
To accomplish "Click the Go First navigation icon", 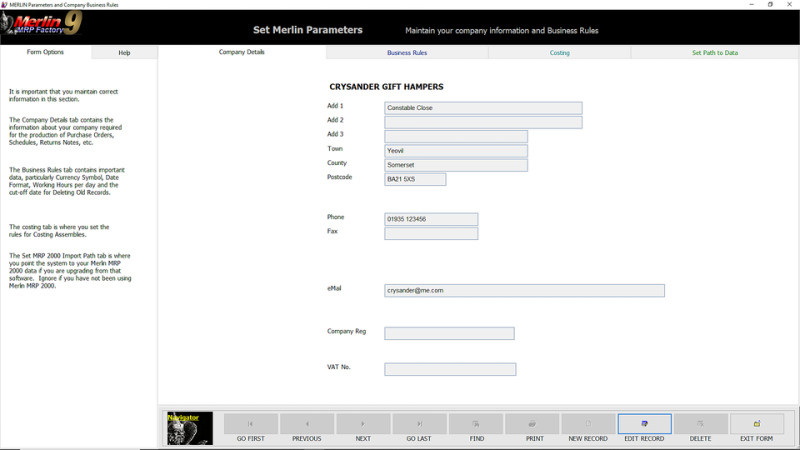I will click(250, 424).
